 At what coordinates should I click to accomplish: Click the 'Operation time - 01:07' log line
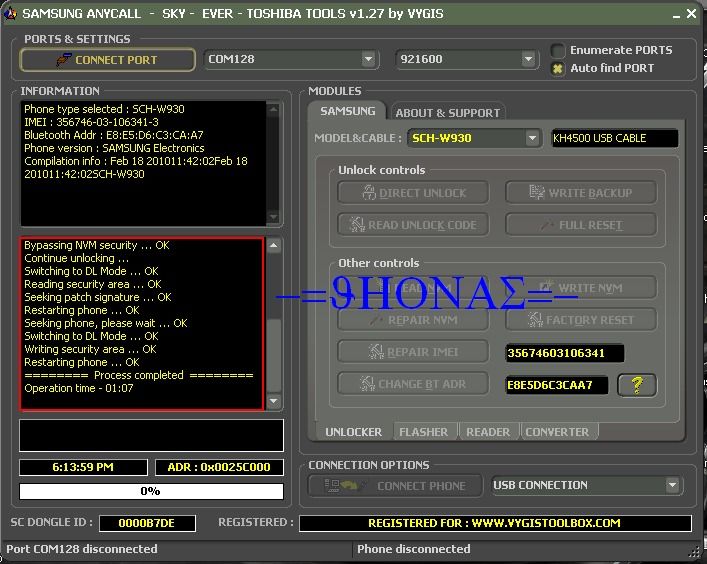[x=78, y=388]
